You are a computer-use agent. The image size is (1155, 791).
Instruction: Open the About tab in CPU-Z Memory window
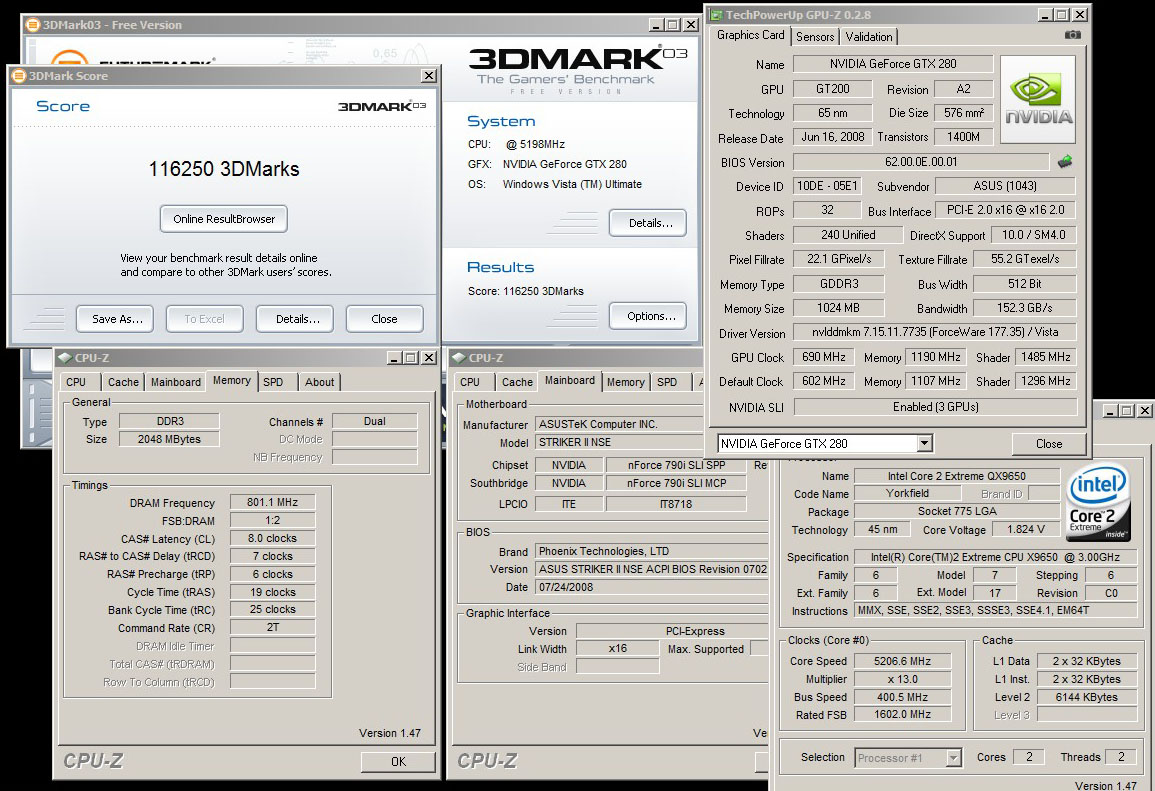click(320, 382)
